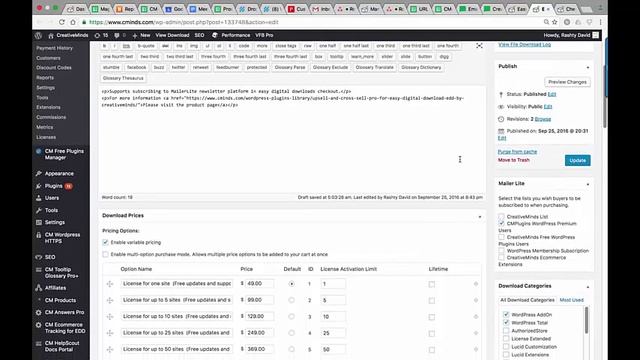Click the WordPress logo in admin bar
Viewport: 640px width, 360px height.
[x=38, y=36]
